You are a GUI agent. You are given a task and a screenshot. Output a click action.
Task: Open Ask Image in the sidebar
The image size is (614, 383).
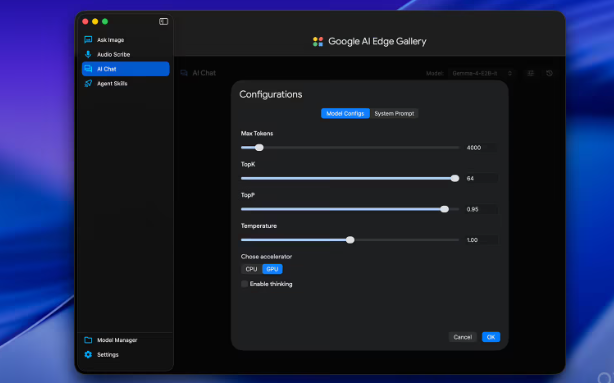[x=125, y=40]
